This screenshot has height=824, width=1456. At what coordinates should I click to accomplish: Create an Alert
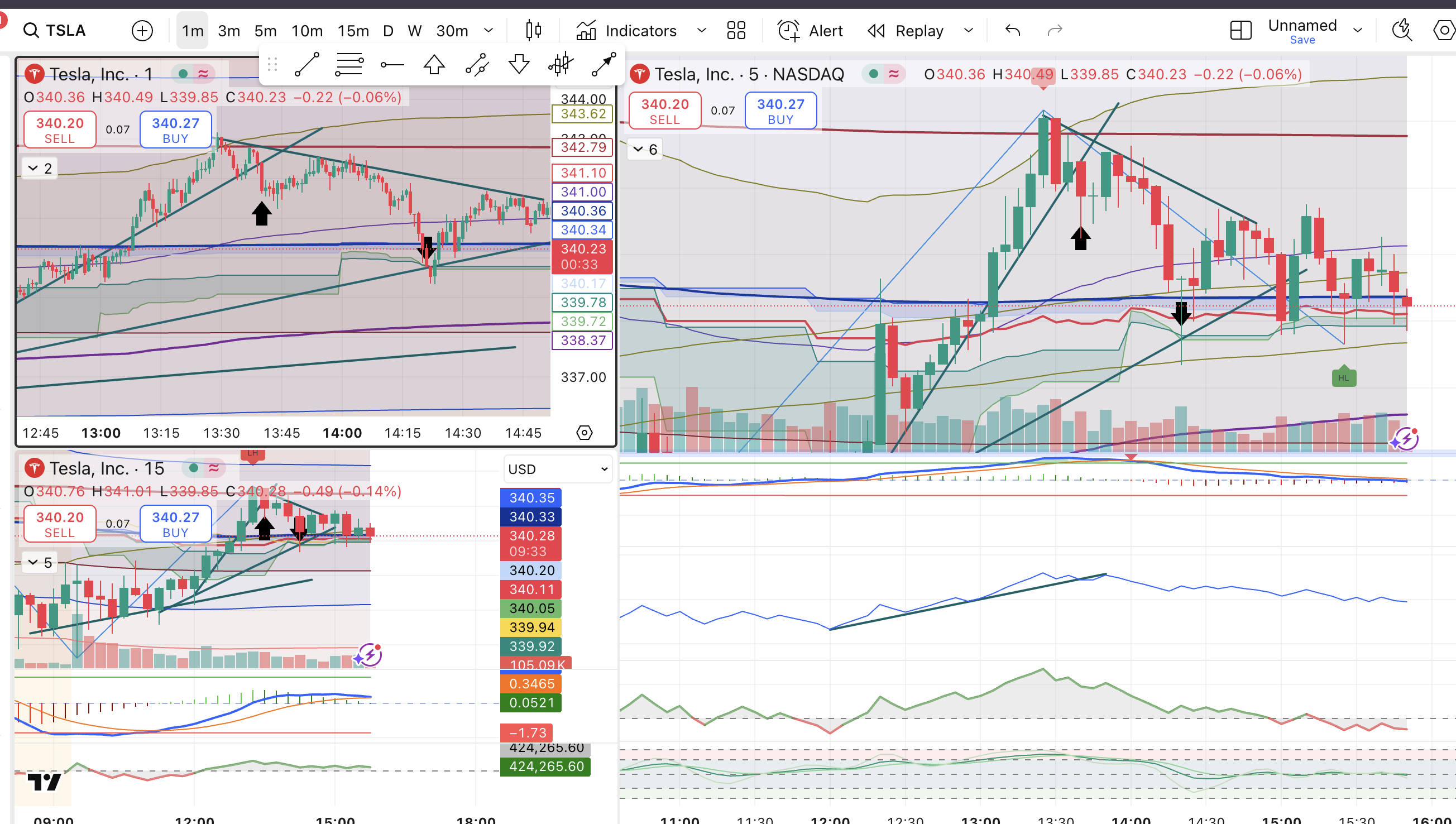pos(810,31)
